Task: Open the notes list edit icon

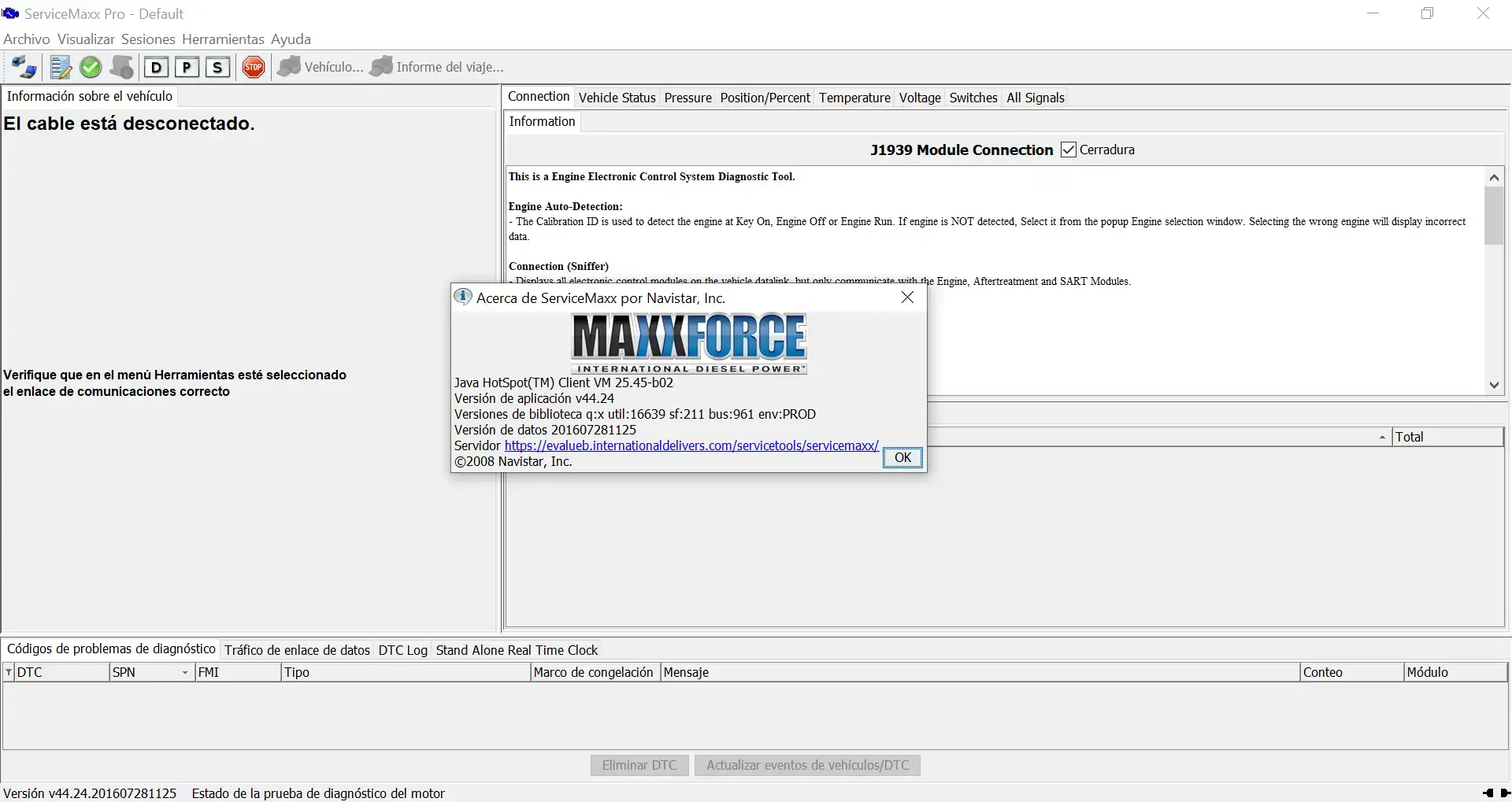Action: point(61,68)
